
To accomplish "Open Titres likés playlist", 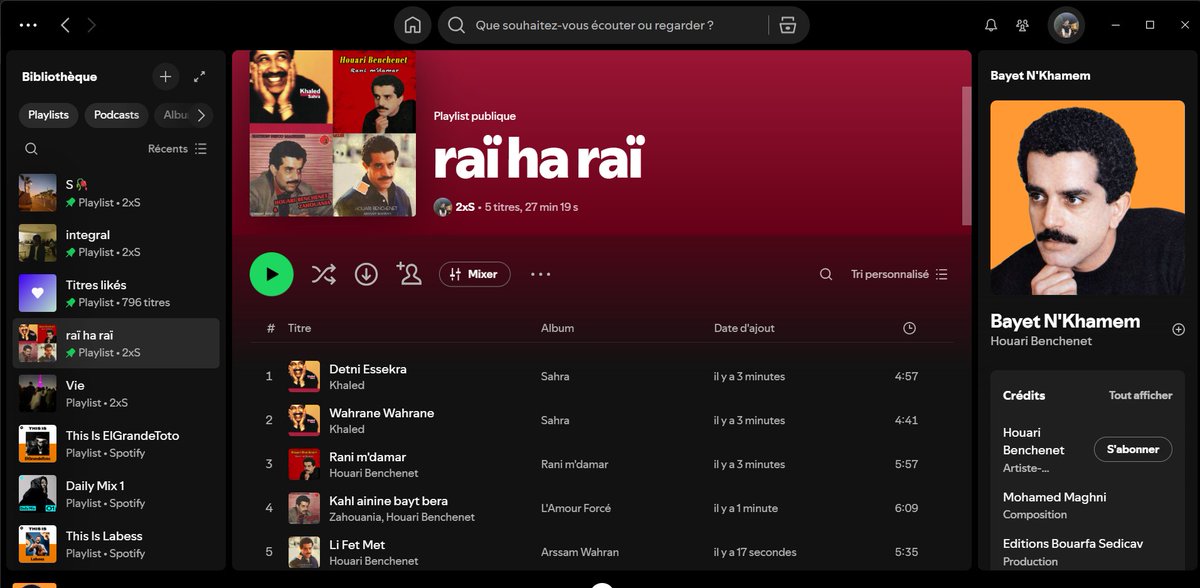I will coord(116,293).
